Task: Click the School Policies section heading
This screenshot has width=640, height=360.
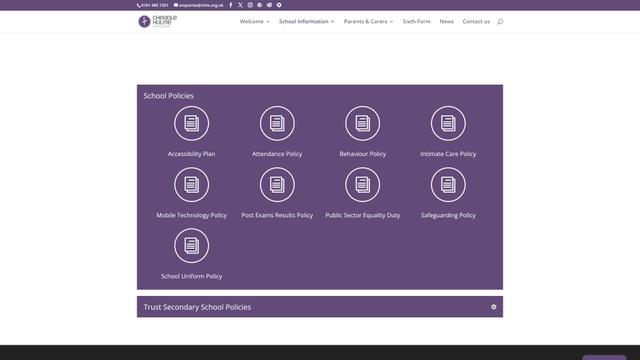Action: [169, 96]
